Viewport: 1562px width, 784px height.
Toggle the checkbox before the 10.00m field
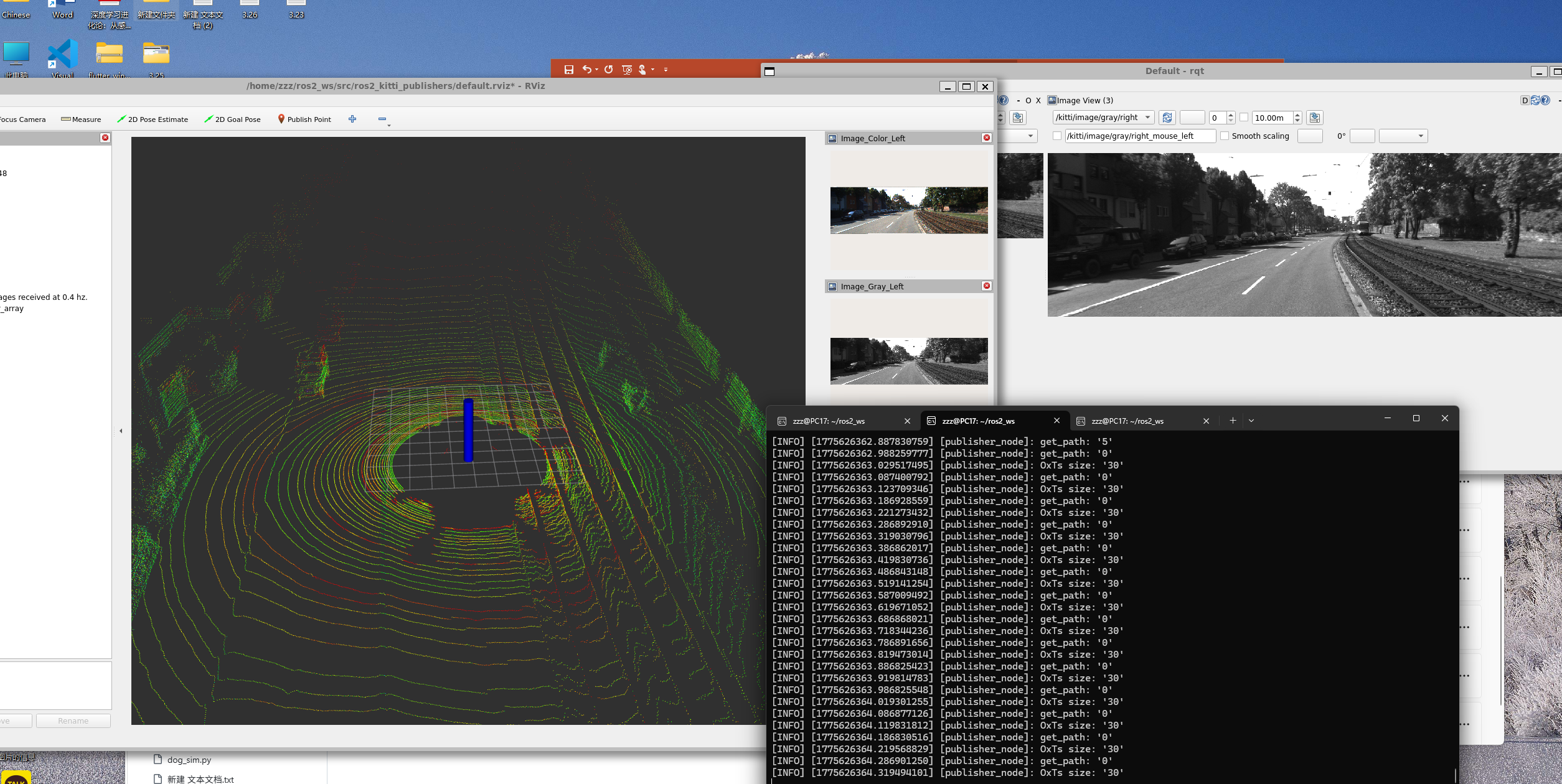pos(1244,117)
